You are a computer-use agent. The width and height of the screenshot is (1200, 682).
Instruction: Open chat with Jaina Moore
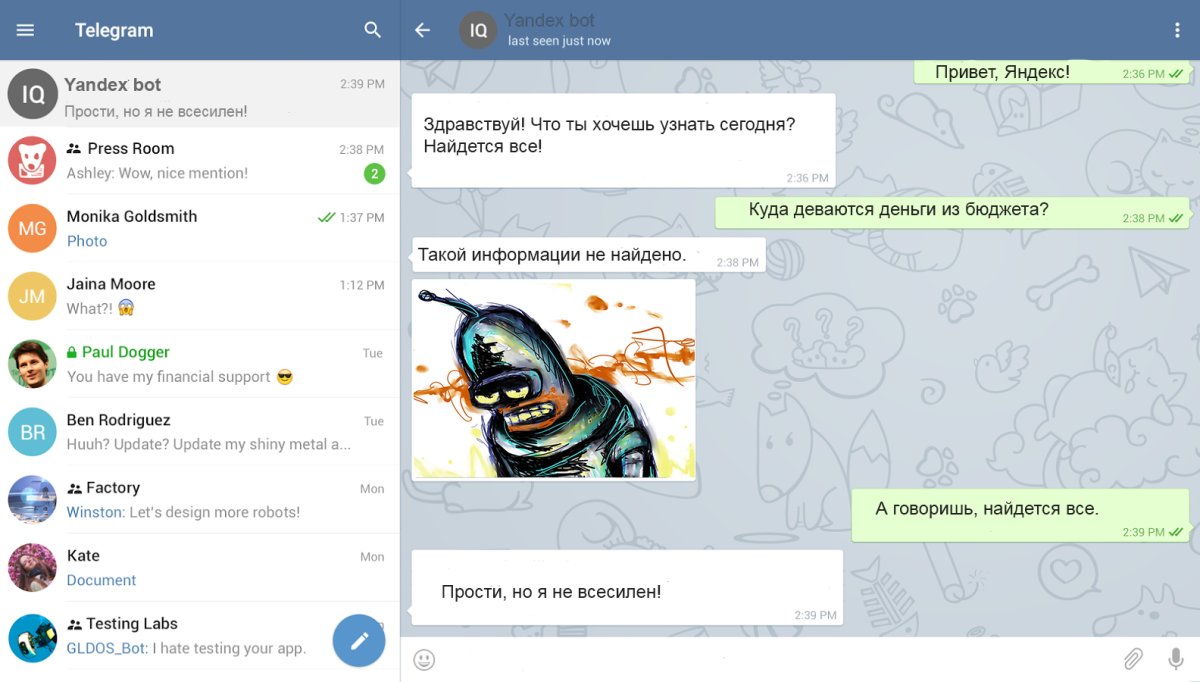click(200, 296)
